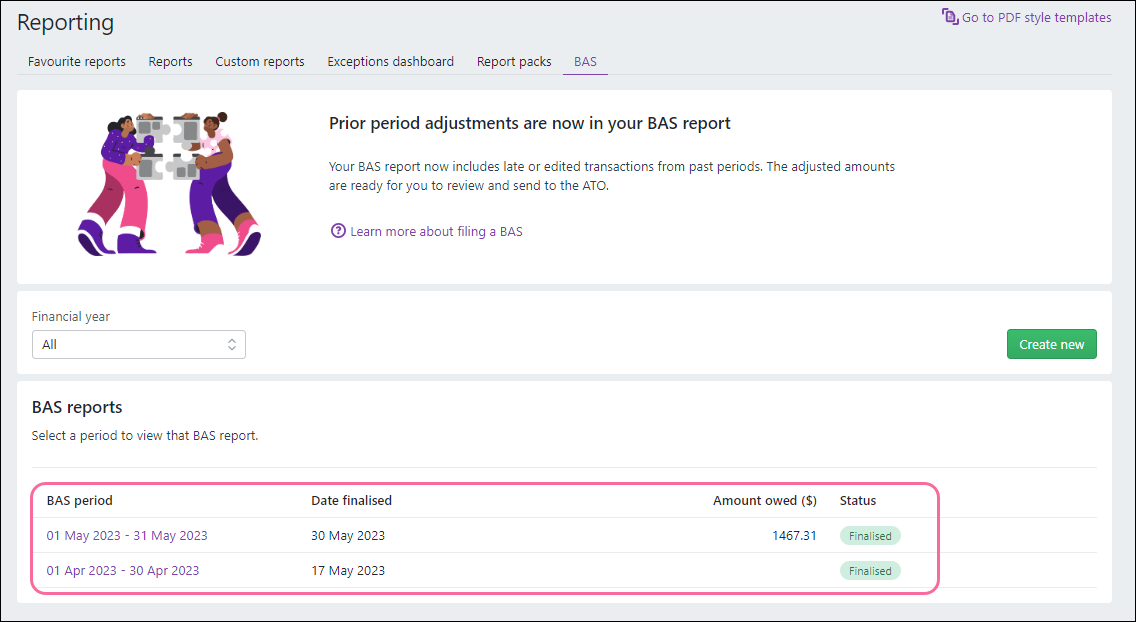Open the 01 May 2023 BAS period report

tap(127, 535)
